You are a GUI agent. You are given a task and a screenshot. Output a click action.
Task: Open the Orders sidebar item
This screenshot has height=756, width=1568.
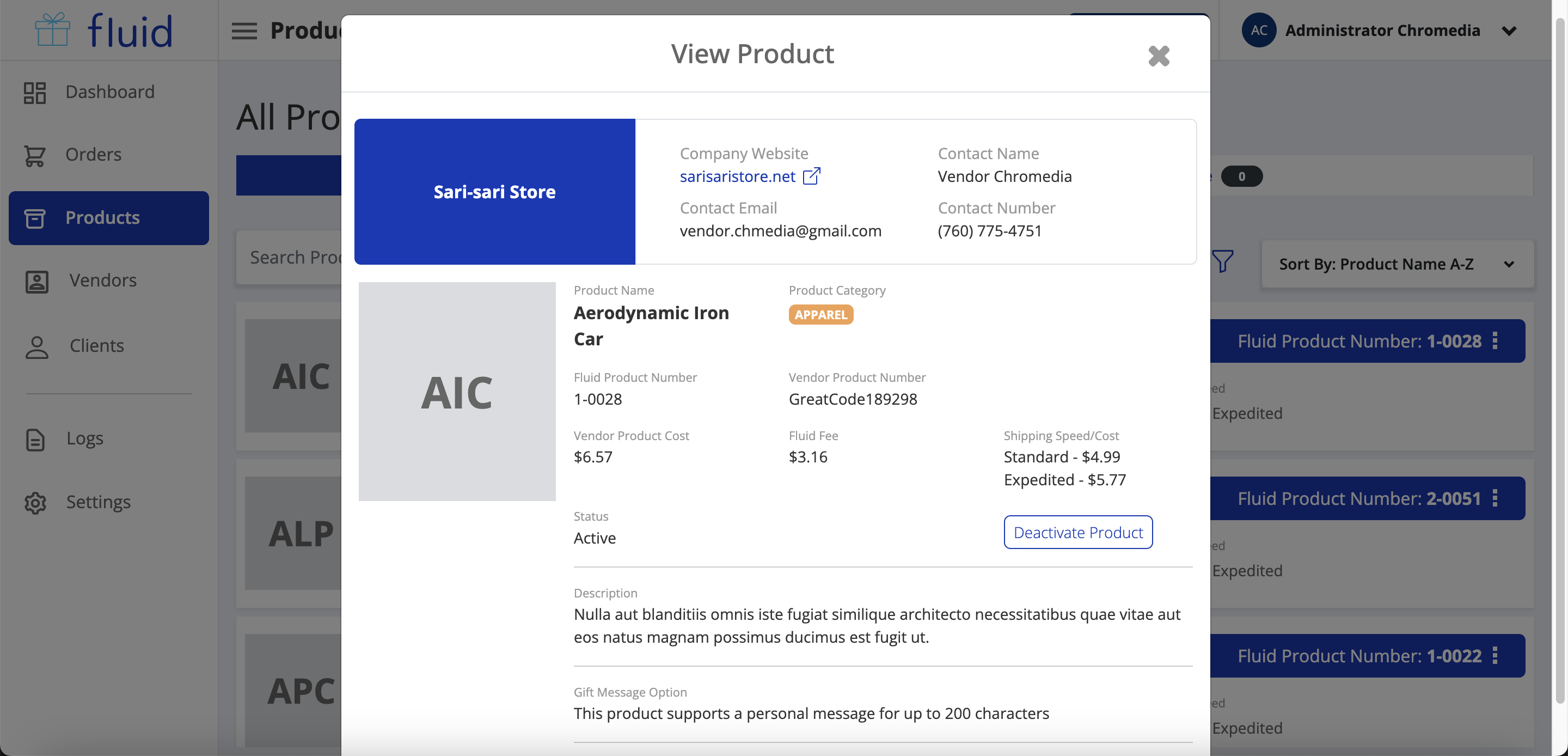click(93, 155)
